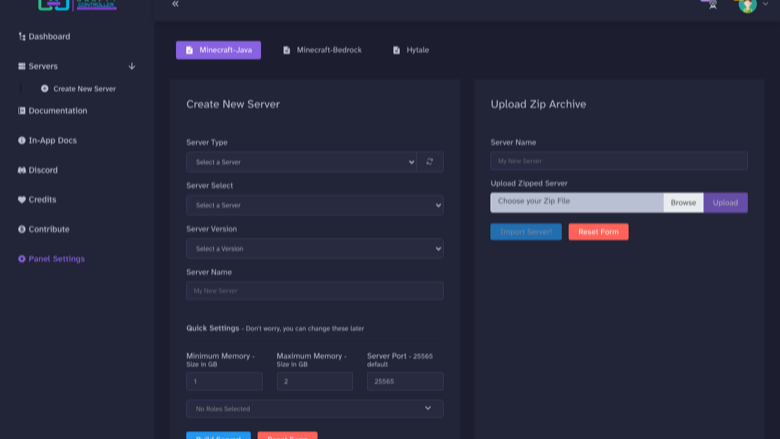Focus Server Name field in Create New Server
This screenshot has height=439, width=780.
(x=315, y=291)
